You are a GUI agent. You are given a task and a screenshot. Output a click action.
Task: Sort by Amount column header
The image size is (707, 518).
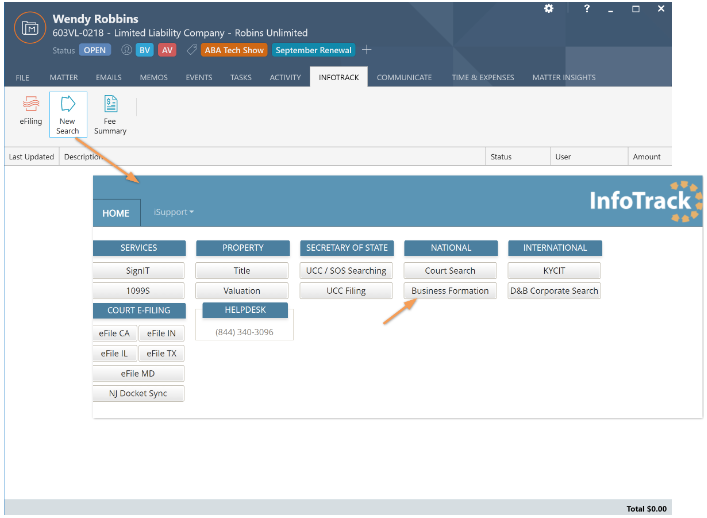pos(649,157)
